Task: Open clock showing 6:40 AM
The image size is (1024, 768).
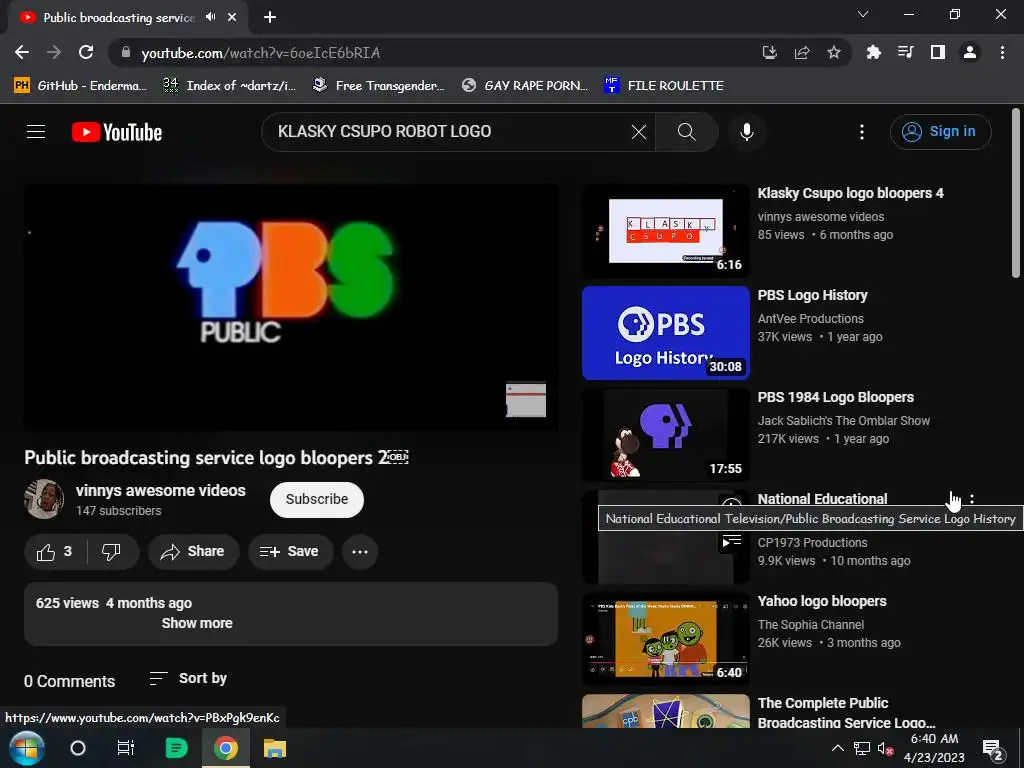Action: (x=935, y=748)
